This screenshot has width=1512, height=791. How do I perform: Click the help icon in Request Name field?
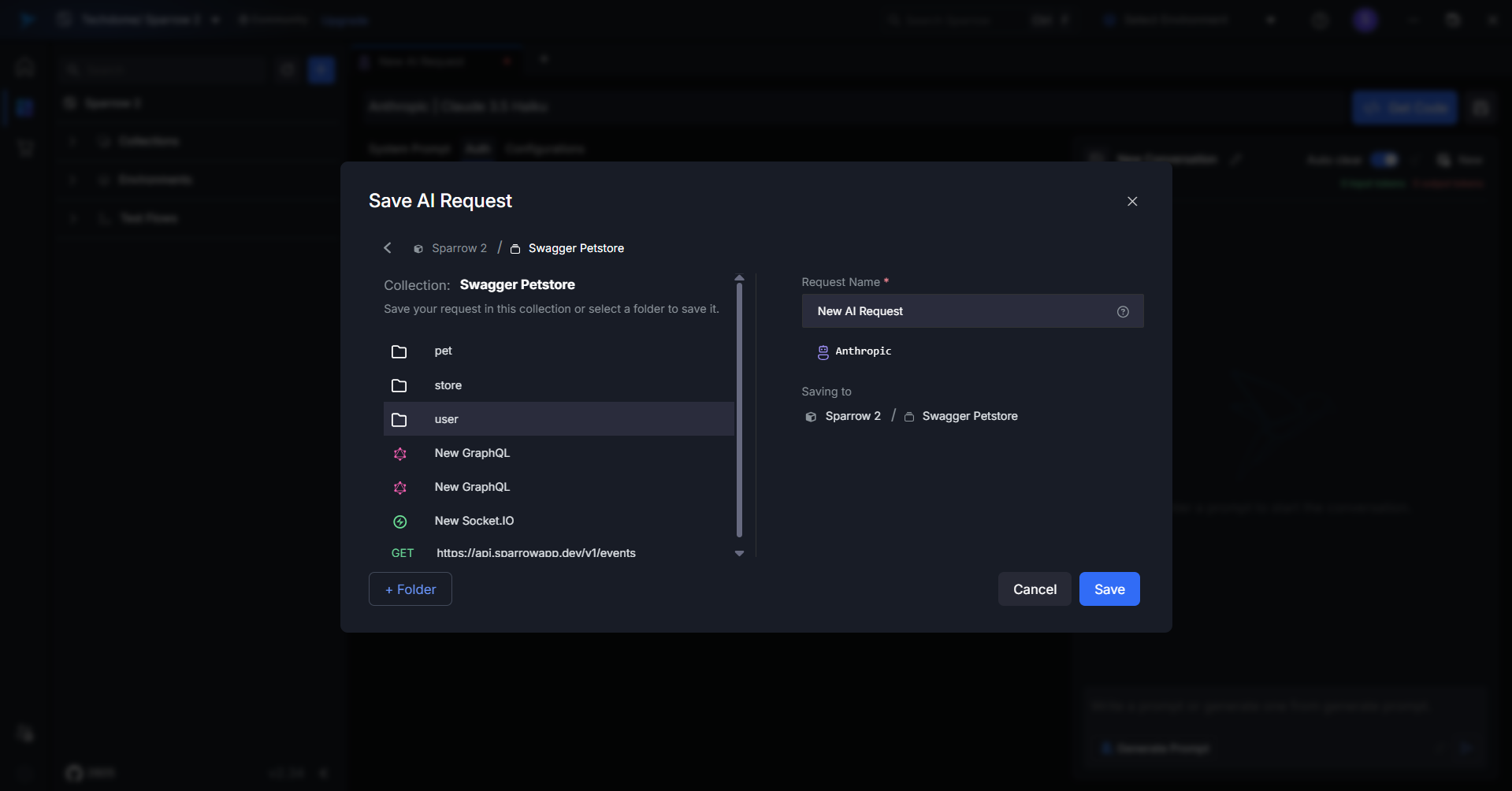[x=1123, y=312]
